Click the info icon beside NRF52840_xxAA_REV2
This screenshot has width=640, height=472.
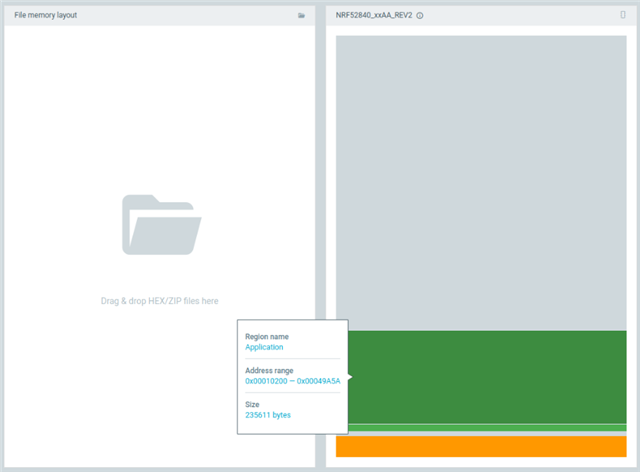click(x=420, y=16)
